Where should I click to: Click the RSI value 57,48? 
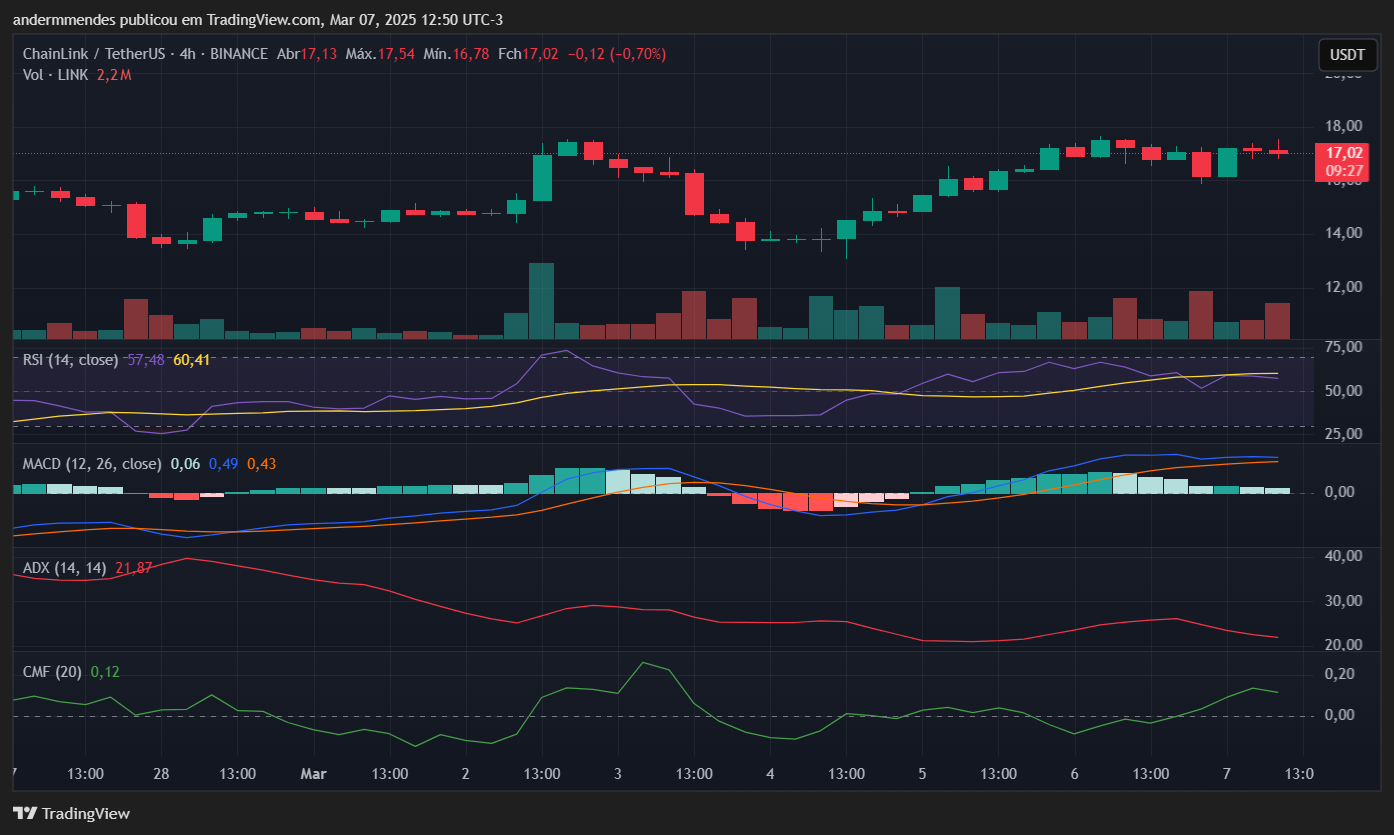(146, 360)
